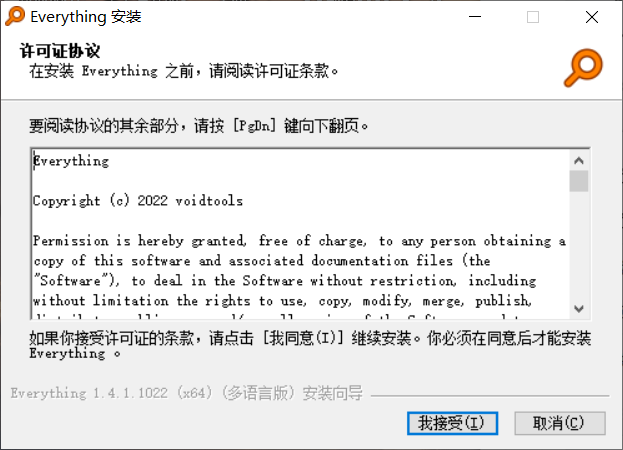
Task: Click the scrollbar track below the thumb
Action: pos(578,245)
